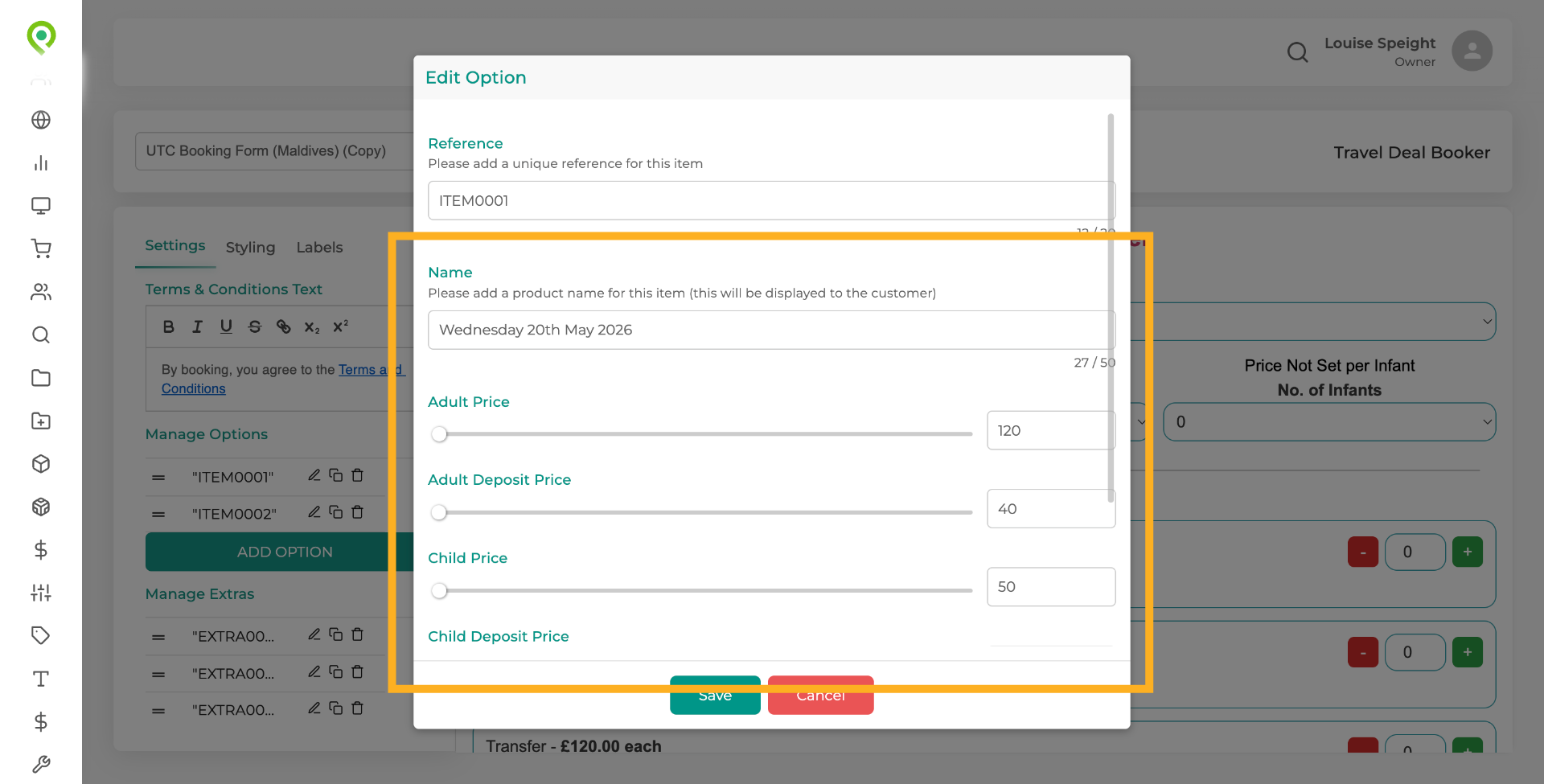Apply superscript formatting to the text
Screen dimensions: 1544x784
pos(340,325)
